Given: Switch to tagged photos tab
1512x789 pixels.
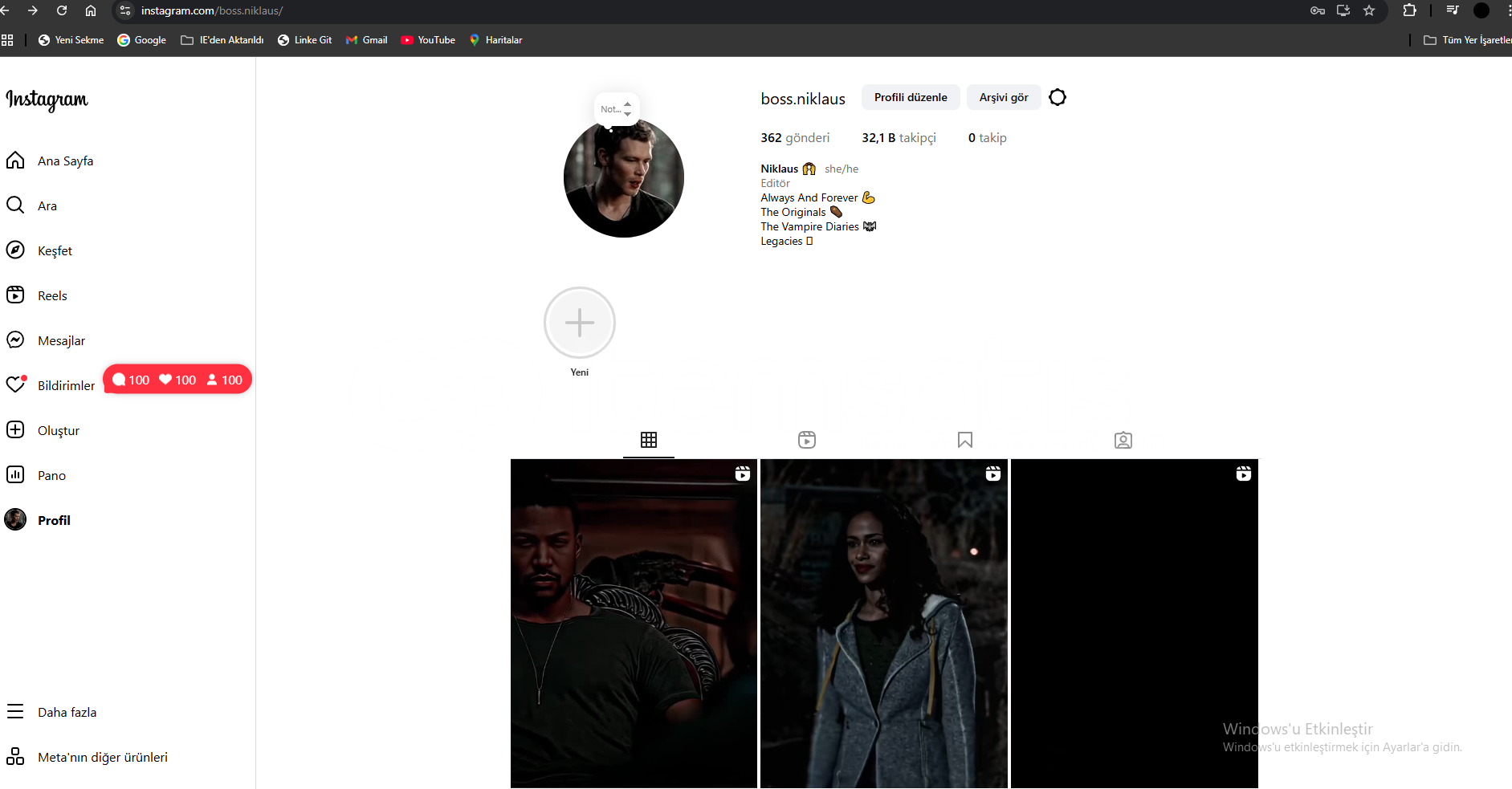Looking at the screenshot, I should pyautogui.click(x=1123, y=440).
